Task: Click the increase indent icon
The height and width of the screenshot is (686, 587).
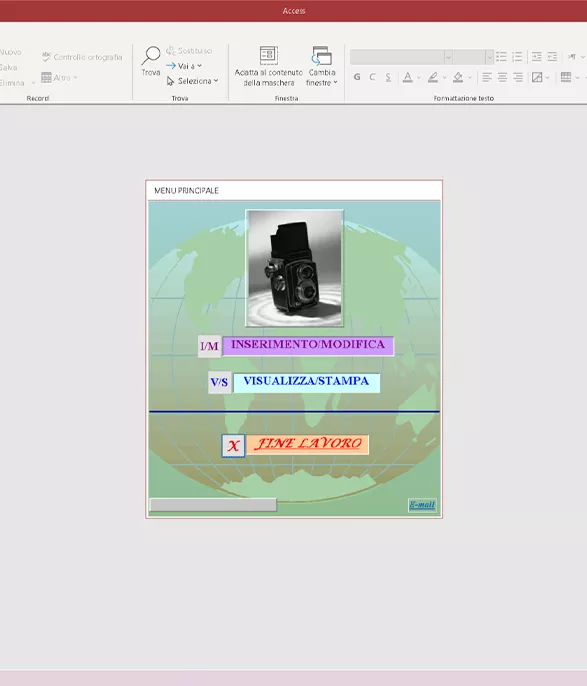Action: tap(537, 57)
